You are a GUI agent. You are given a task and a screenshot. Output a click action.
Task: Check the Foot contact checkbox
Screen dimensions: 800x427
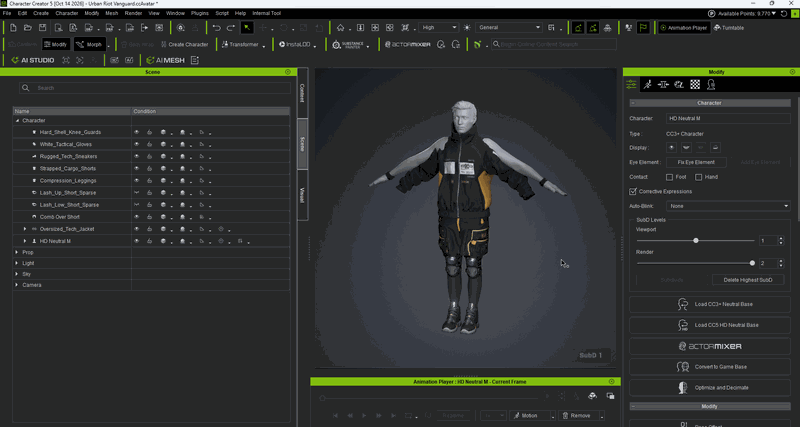pyautogui.click(x=669, y=177)
